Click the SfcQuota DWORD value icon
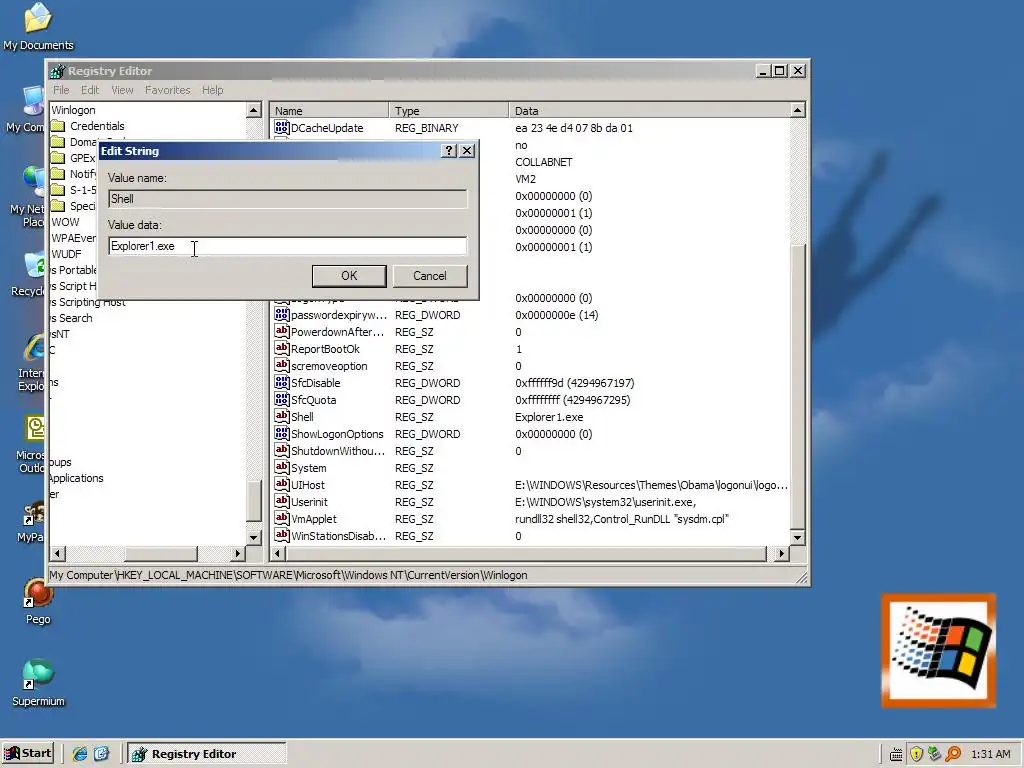The height and width of the screenshot is (768, 1024). pyautogui.click(x=281, y=399)
